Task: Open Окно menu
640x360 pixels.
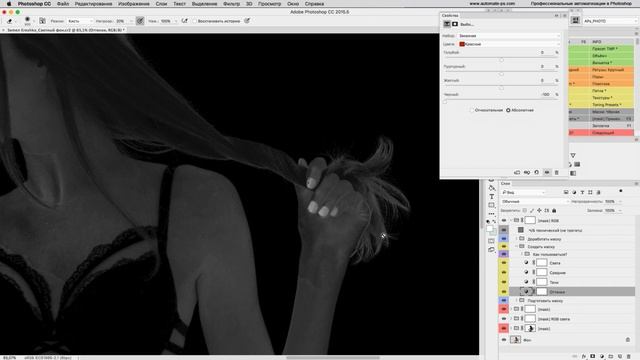Action: 293,3
